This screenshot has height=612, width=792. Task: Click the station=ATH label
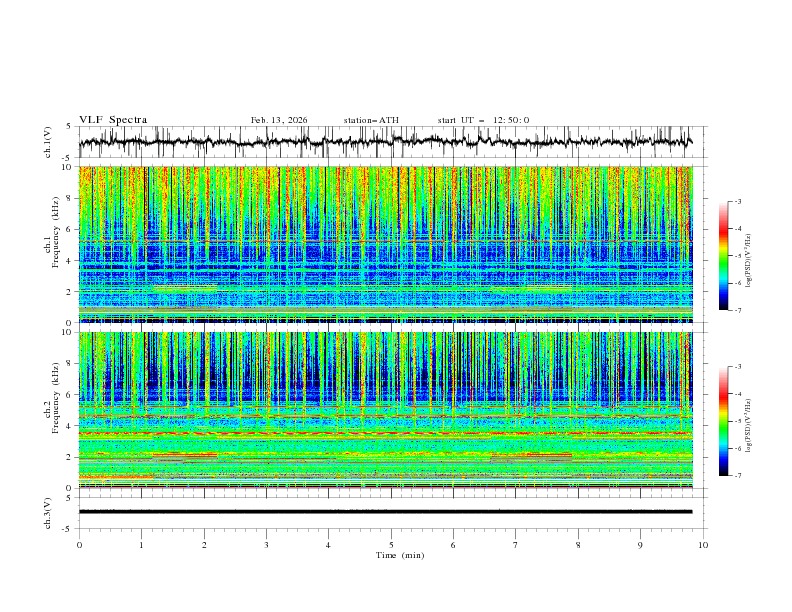371,120
